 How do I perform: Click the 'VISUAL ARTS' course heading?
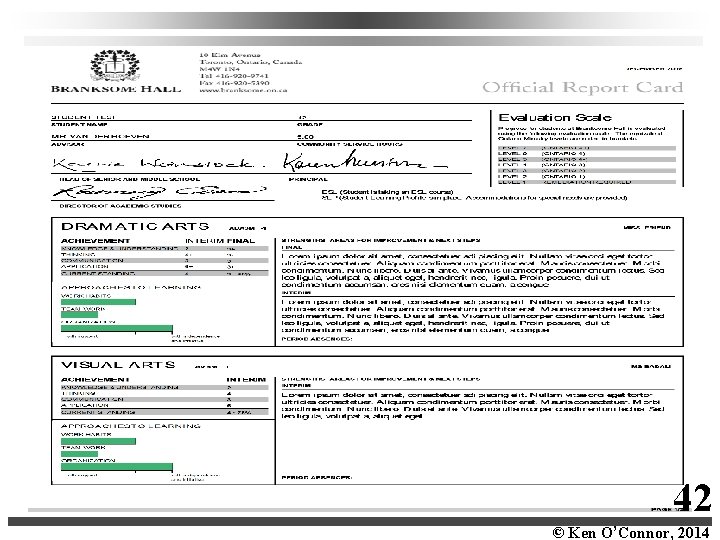(x=118, y=365)
